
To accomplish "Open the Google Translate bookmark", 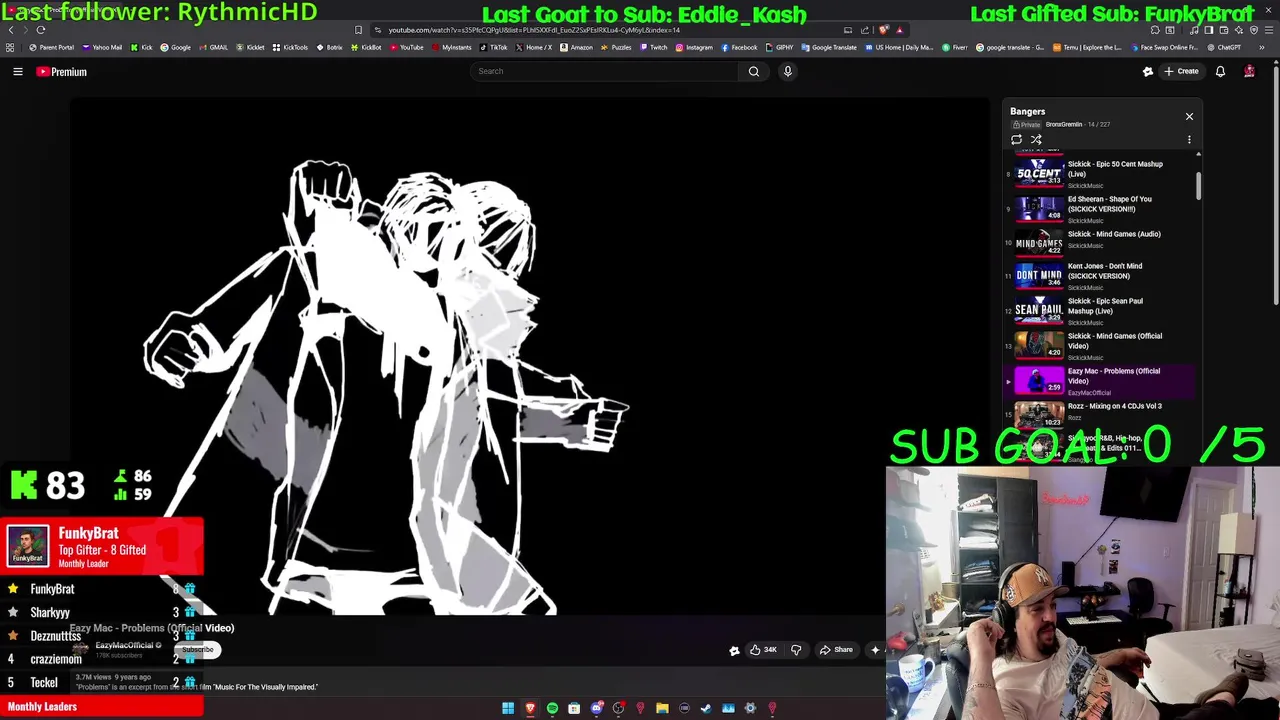I will pyautogui.click(x=829, y=47).
